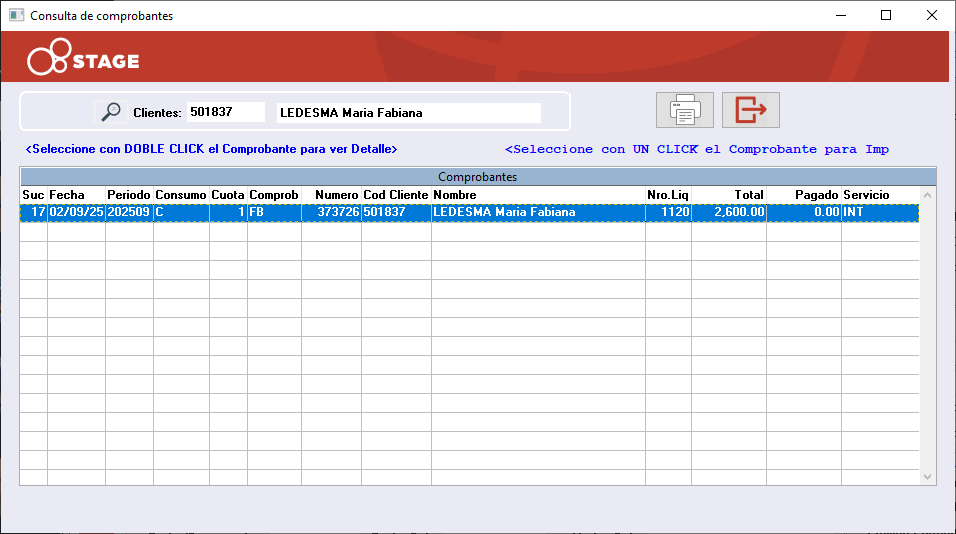Select the comprobante row numbered 373726
The height and width of the screenshot is (534, 956).
click(330, 212)
